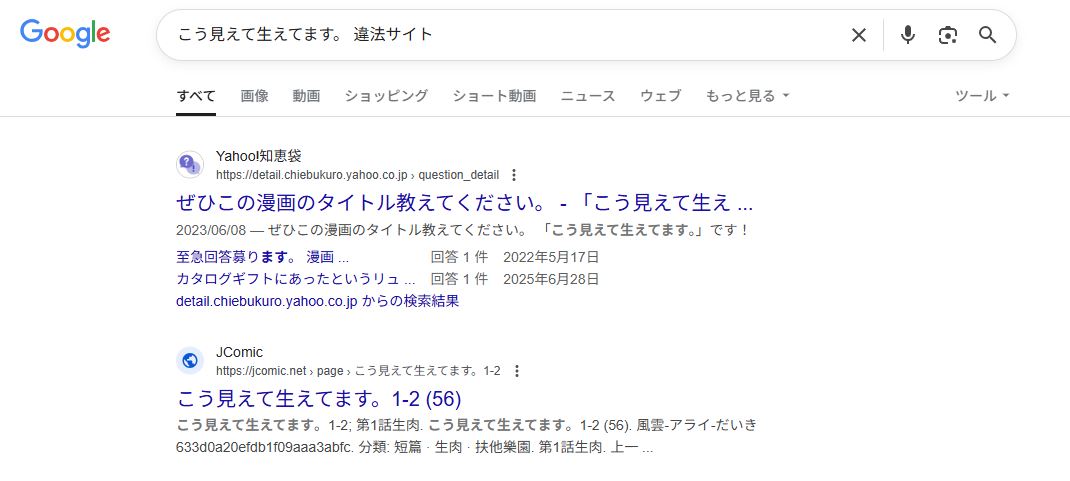Open the three-dot menu beside the jcomic.net URL

tap(516, 370)
